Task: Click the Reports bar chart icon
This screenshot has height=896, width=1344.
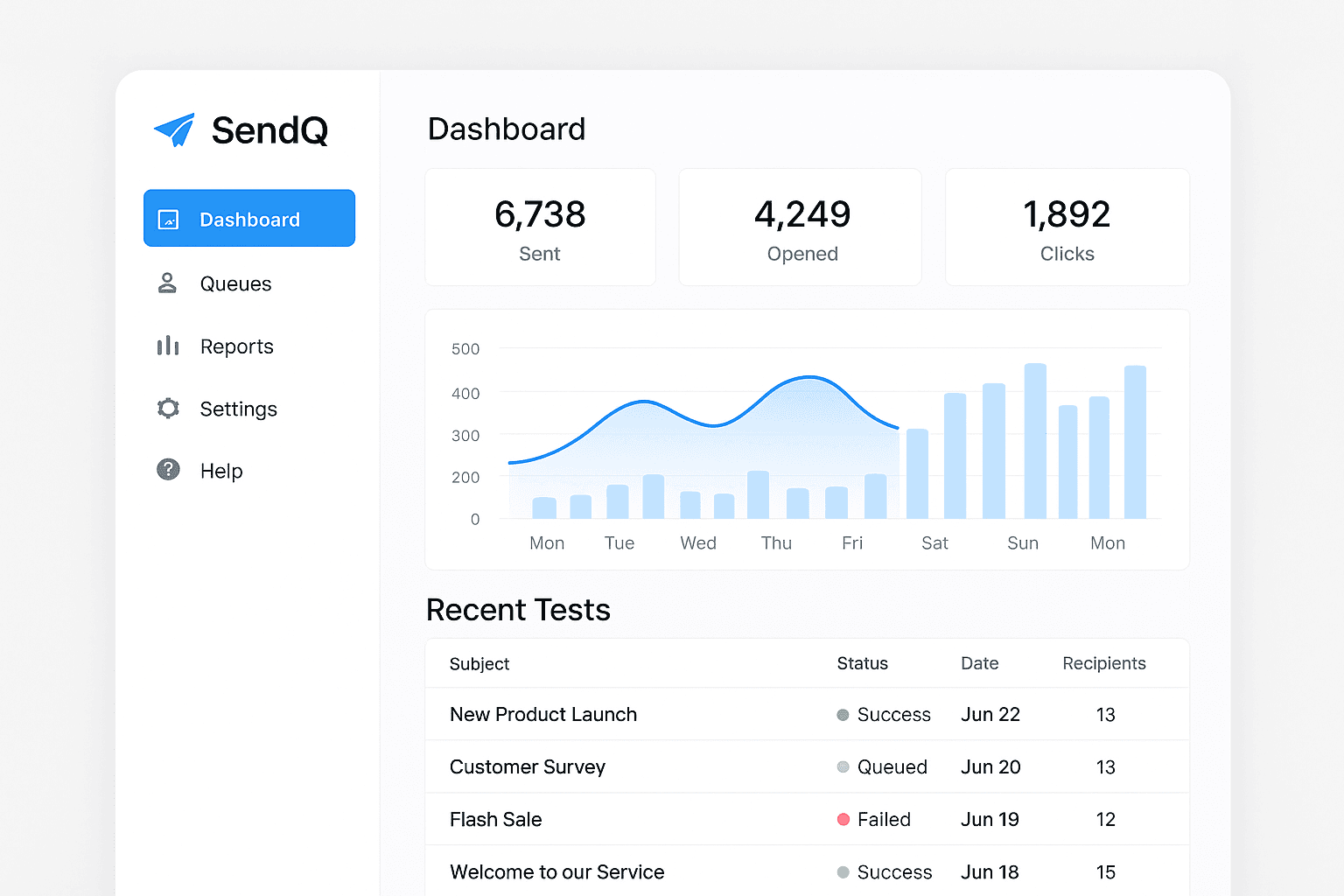Action: point(168,346)
